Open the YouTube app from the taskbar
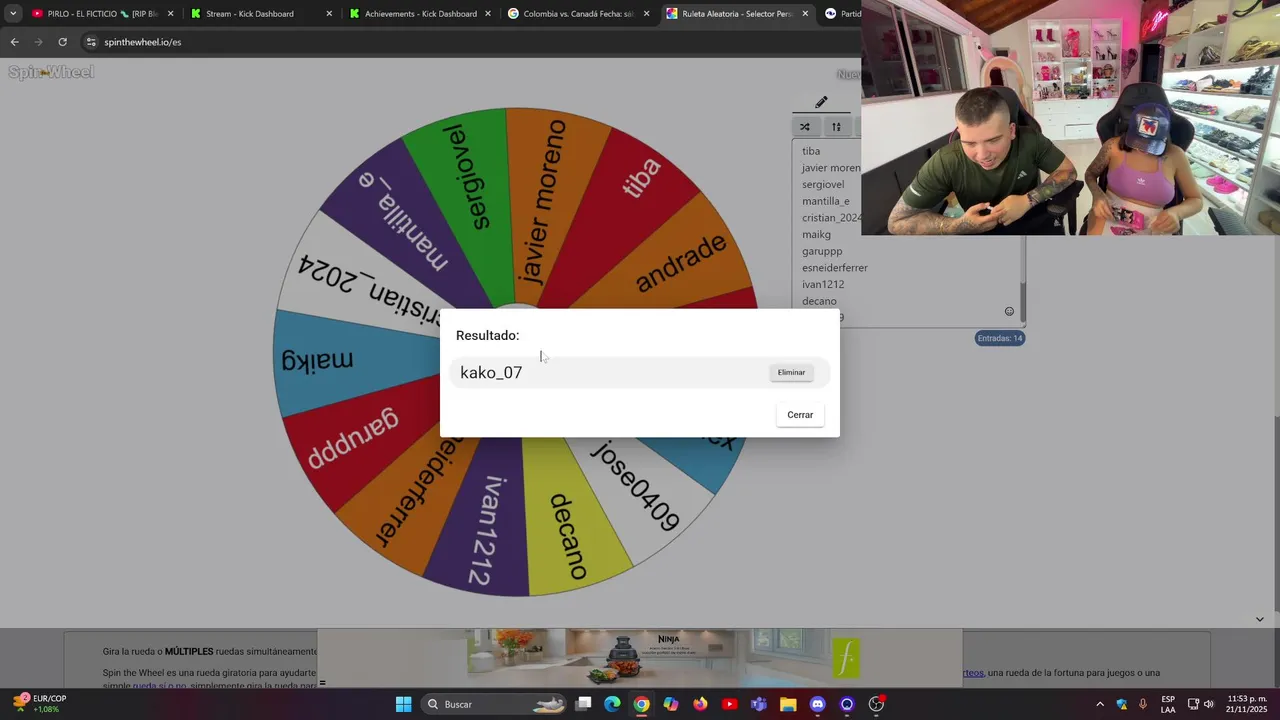Screen dimensions: 1280x720 pos(729,704)
